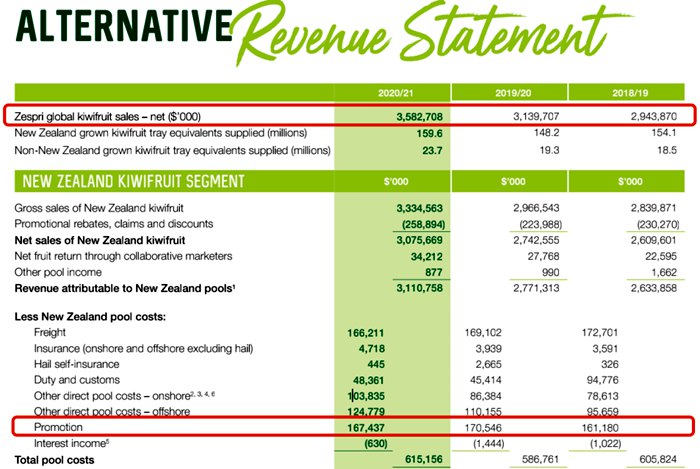Click 'Non-New Zealand grown kiwifruit' row label
700x469 pixels.
point(172,150)
